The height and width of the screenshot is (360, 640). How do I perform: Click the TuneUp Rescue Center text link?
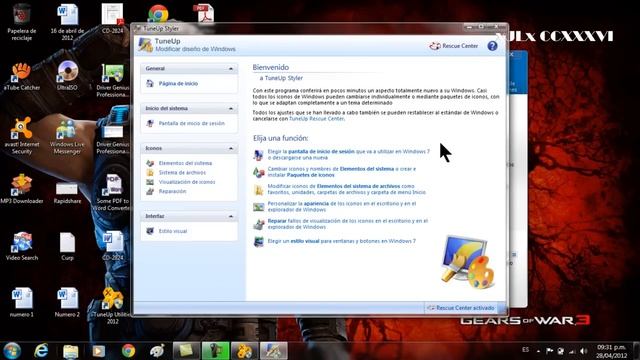(316, 119)
